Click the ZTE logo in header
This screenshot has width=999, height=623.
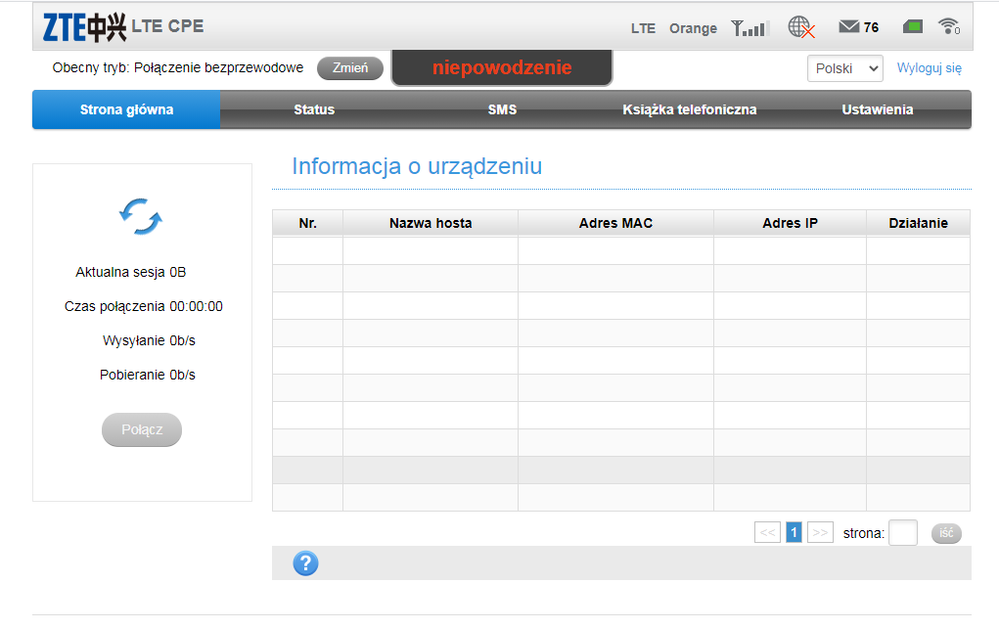coord(84,27)
